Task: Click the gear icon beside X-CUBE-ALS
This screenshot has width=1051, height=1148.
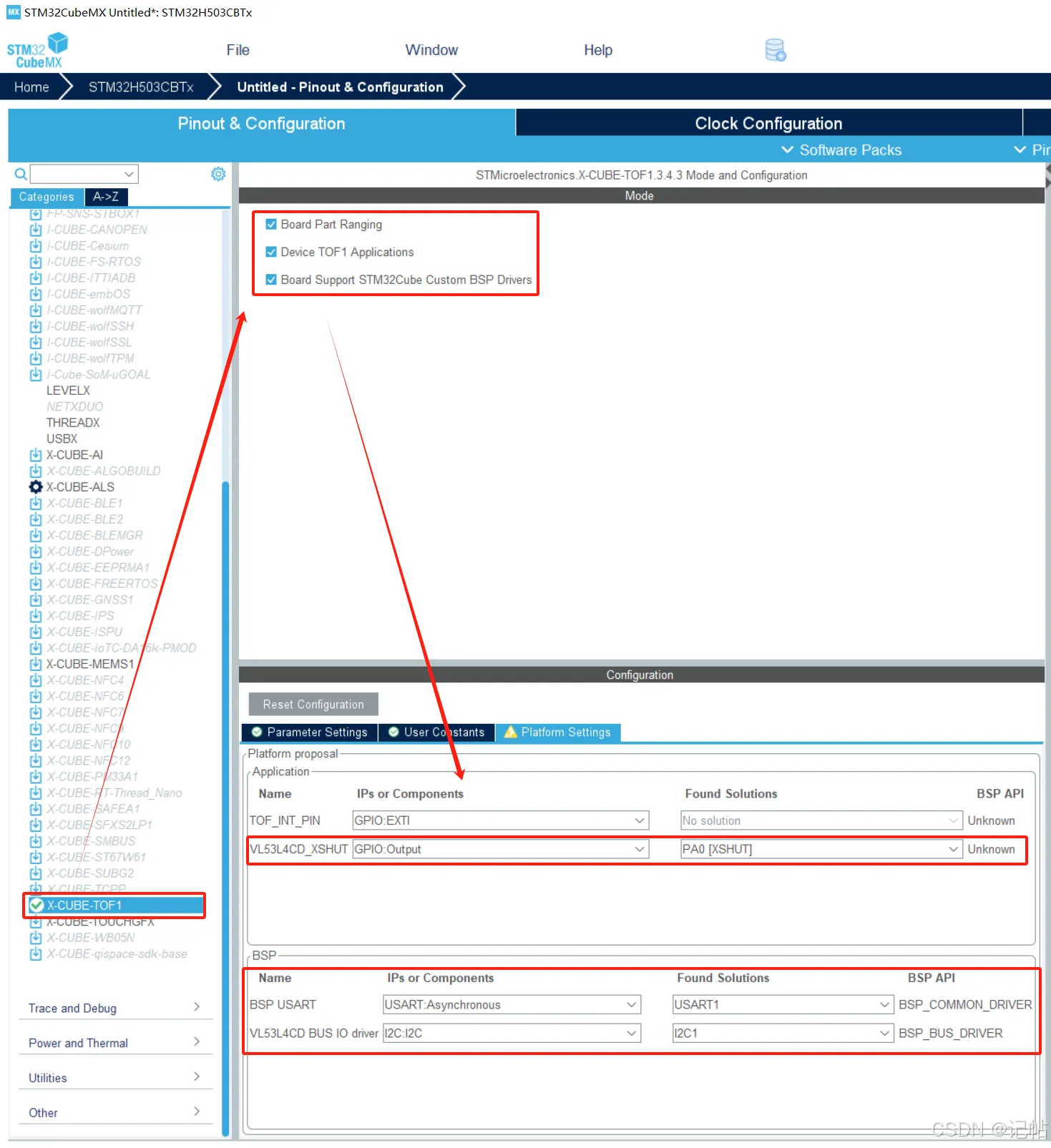Action: click(x=36, y=487)
